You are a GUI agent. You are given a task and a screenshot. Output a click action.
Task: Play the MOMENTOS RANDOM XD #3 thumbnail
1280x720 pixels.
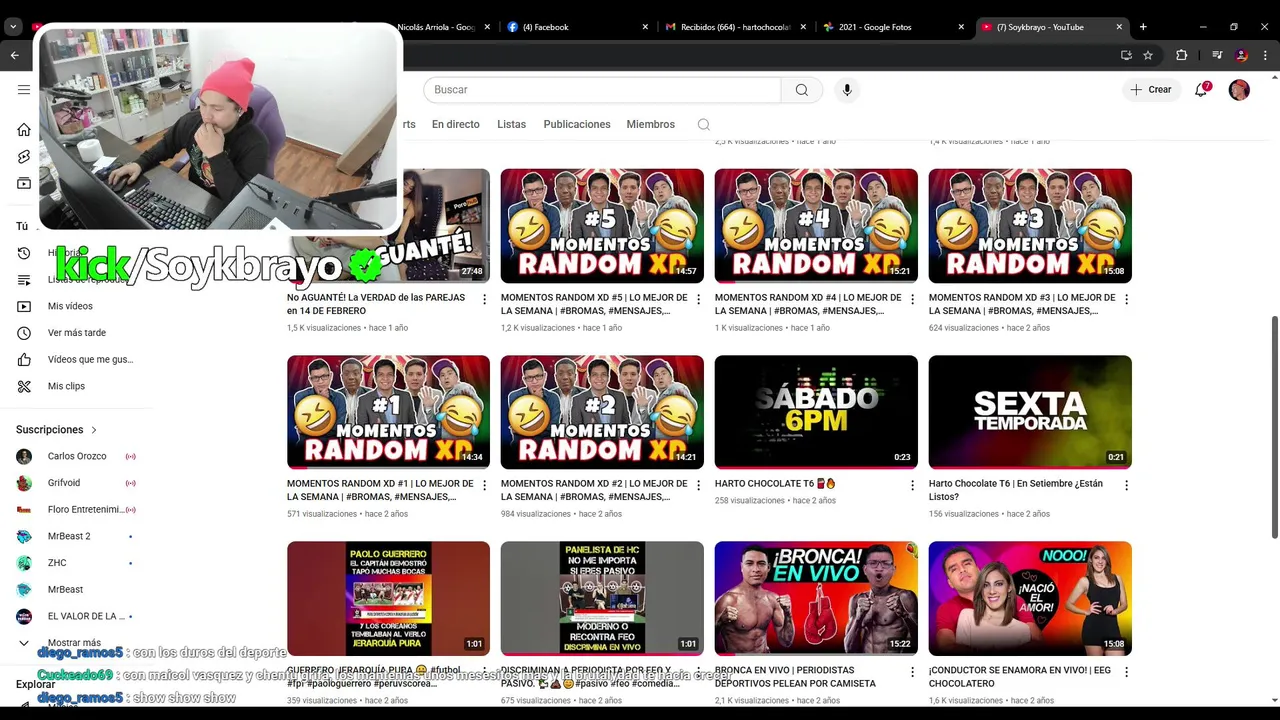[x=1030, y=226]
